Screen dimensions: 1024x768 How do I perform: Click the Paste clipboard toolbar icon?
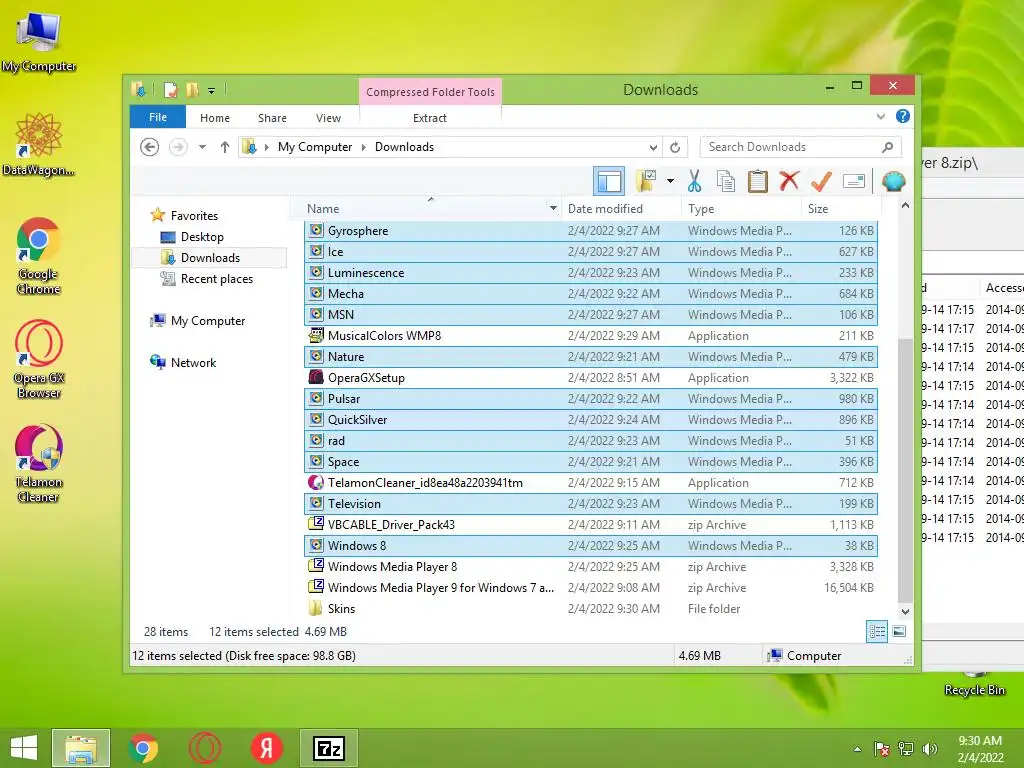coord(758,181)
